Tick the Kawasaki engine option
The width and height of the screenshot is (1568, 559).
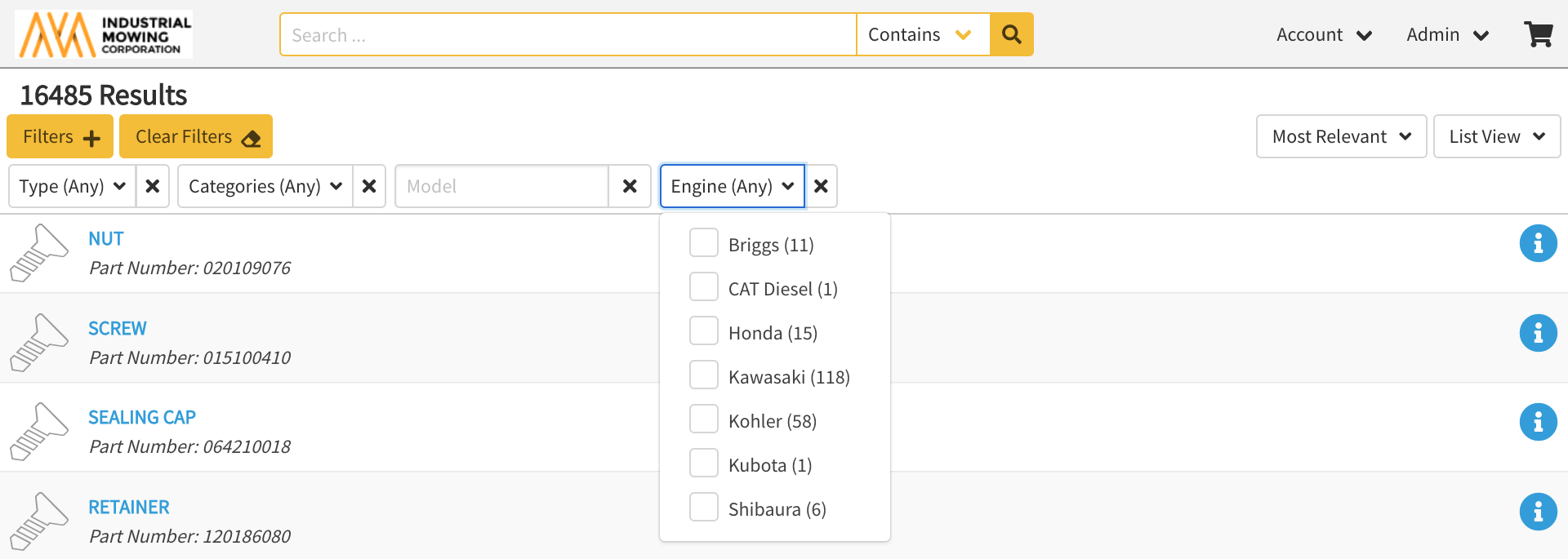[x=703, y=375]
